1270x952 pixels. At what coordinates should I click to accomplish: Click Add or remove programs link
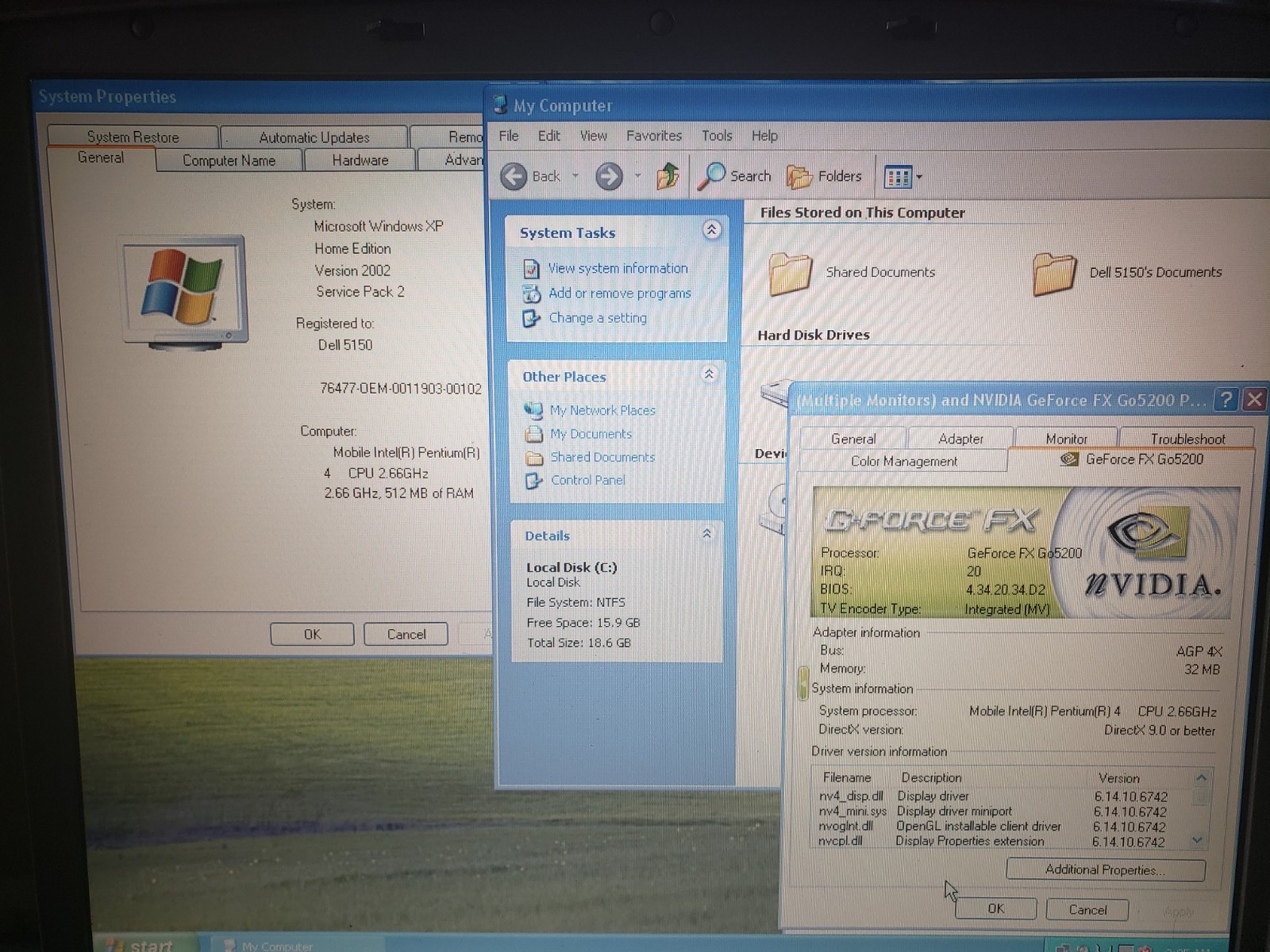pyautogui.click(x=620, y=293)
